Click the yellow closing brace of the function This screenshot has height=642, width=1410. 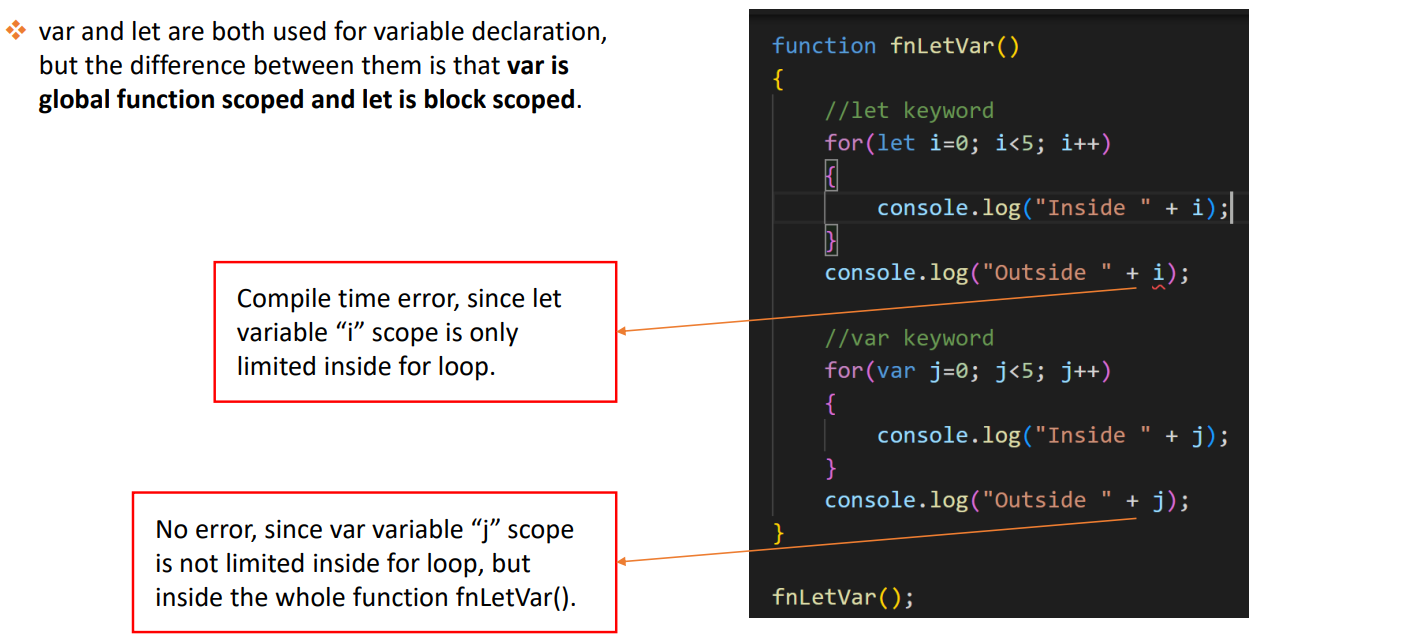779,533
